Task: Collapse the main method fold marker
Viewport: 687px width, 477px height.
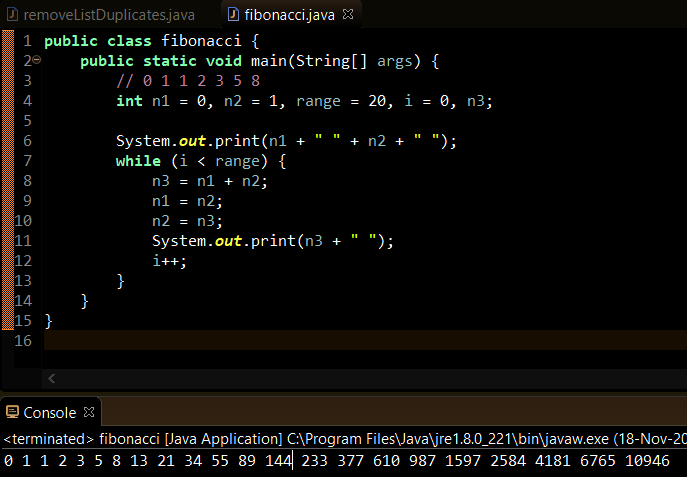Action: coord(37,60)
